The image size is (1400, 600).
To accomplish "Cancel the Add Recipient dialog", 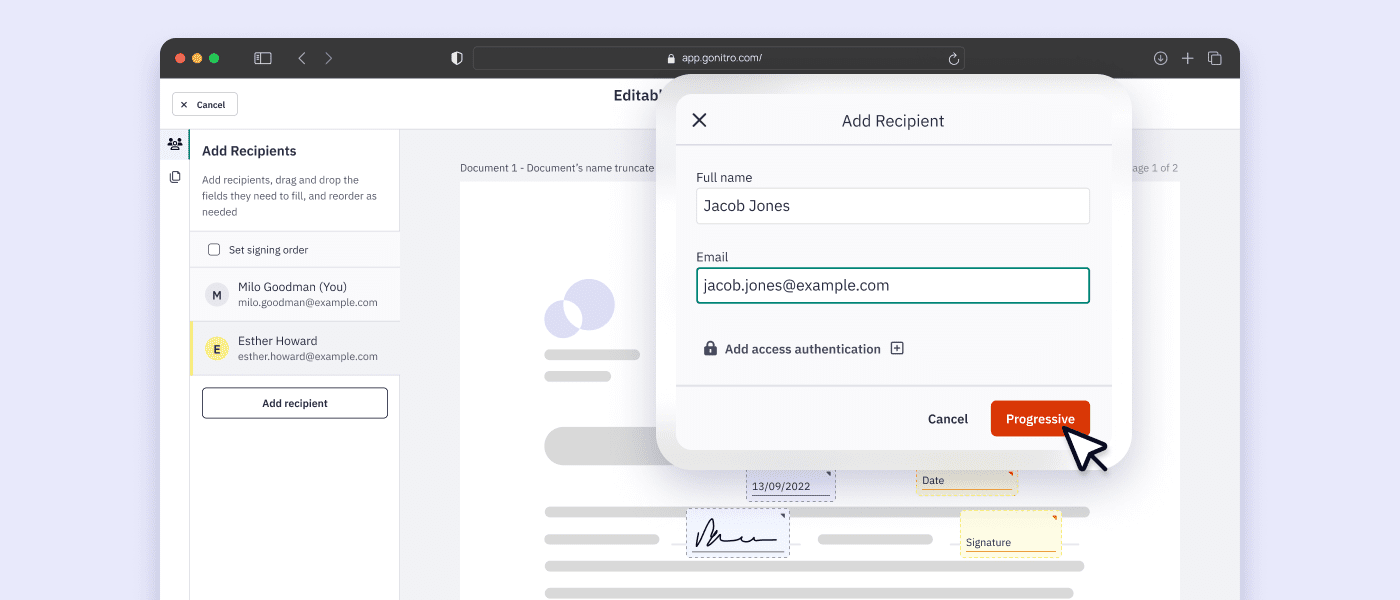I will point(947,419).
